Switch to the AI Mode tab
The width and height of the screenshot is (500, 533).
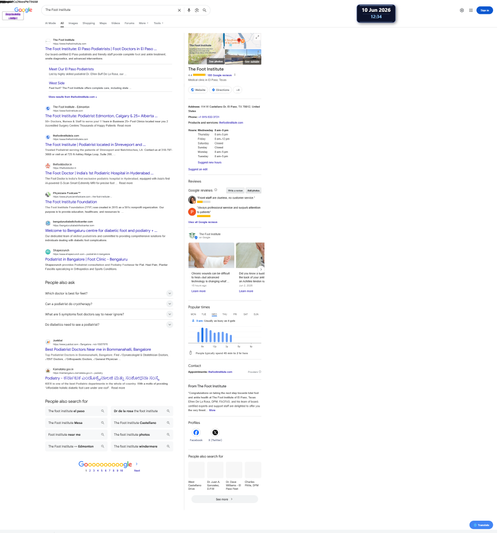point(50,23)
